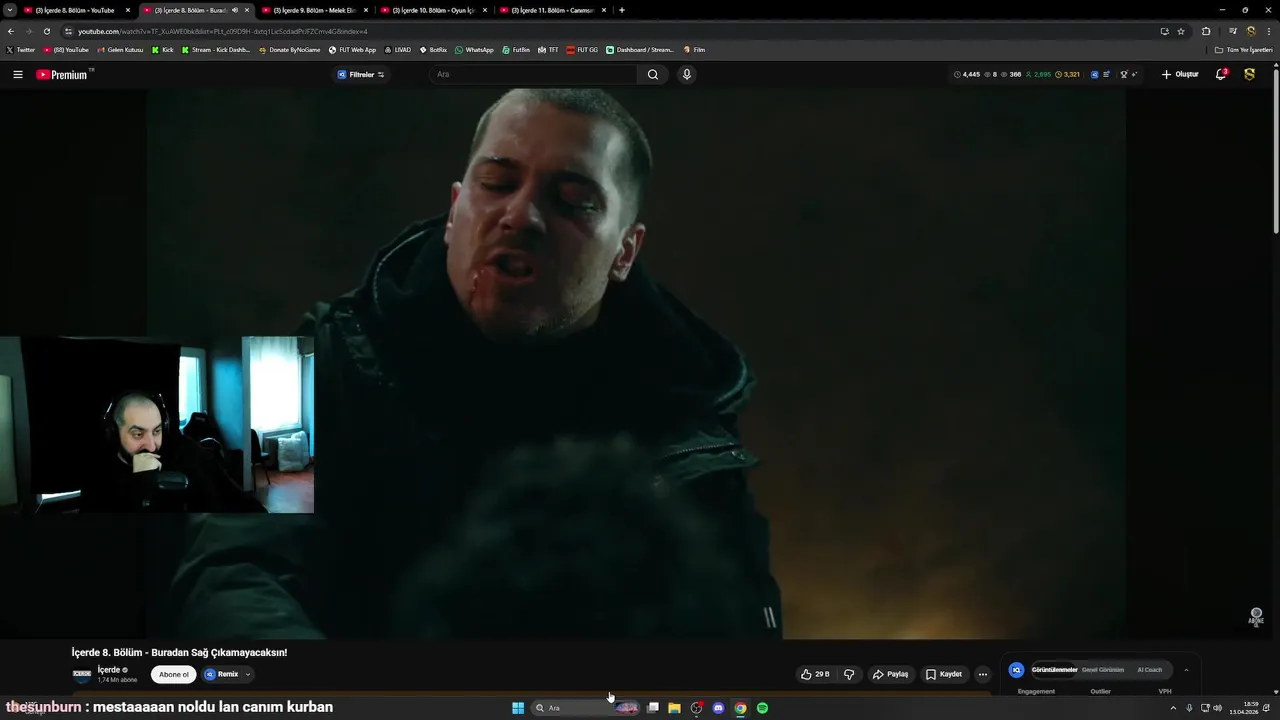Share the video with Paylaş
Image resolution: width=1280 pixels, height=720 pixels.
click(890, 674)
